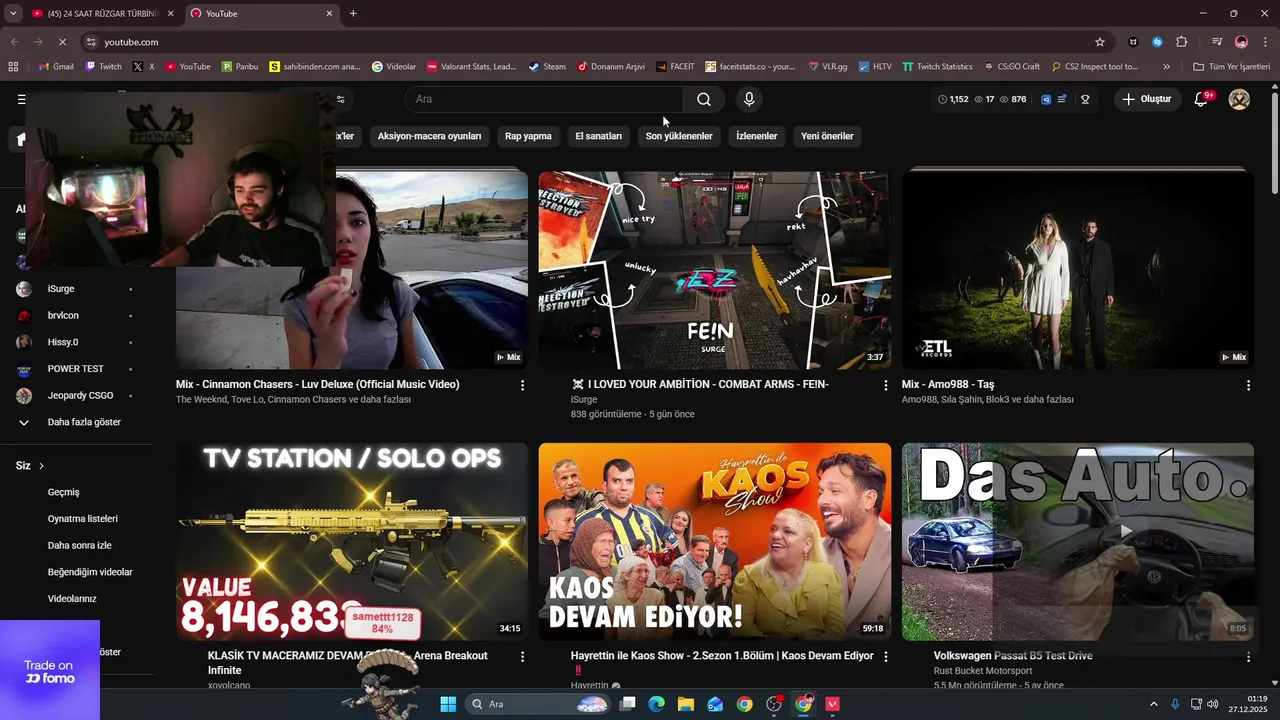This screenshot has height=720, width=1280.
Task: Open YouTube notifications bell
Action: click(x=1202, y=99)
